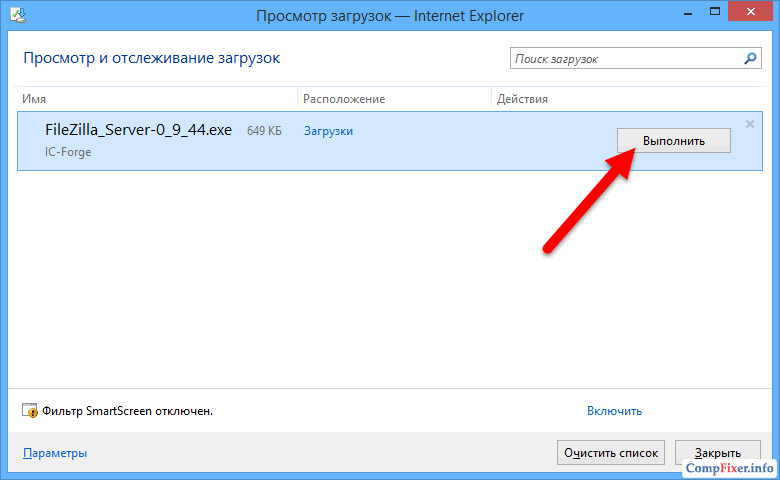
Task: Click the 'IC-Forge' publisher text
Action: pyautogui.click(x=68, y=152)
